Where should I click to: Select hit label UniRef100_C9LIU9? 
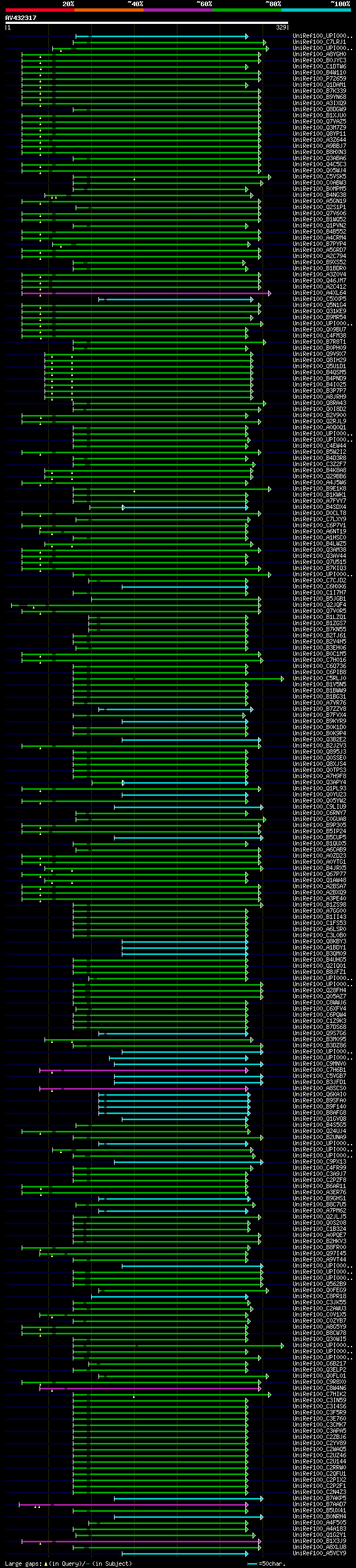319,807
